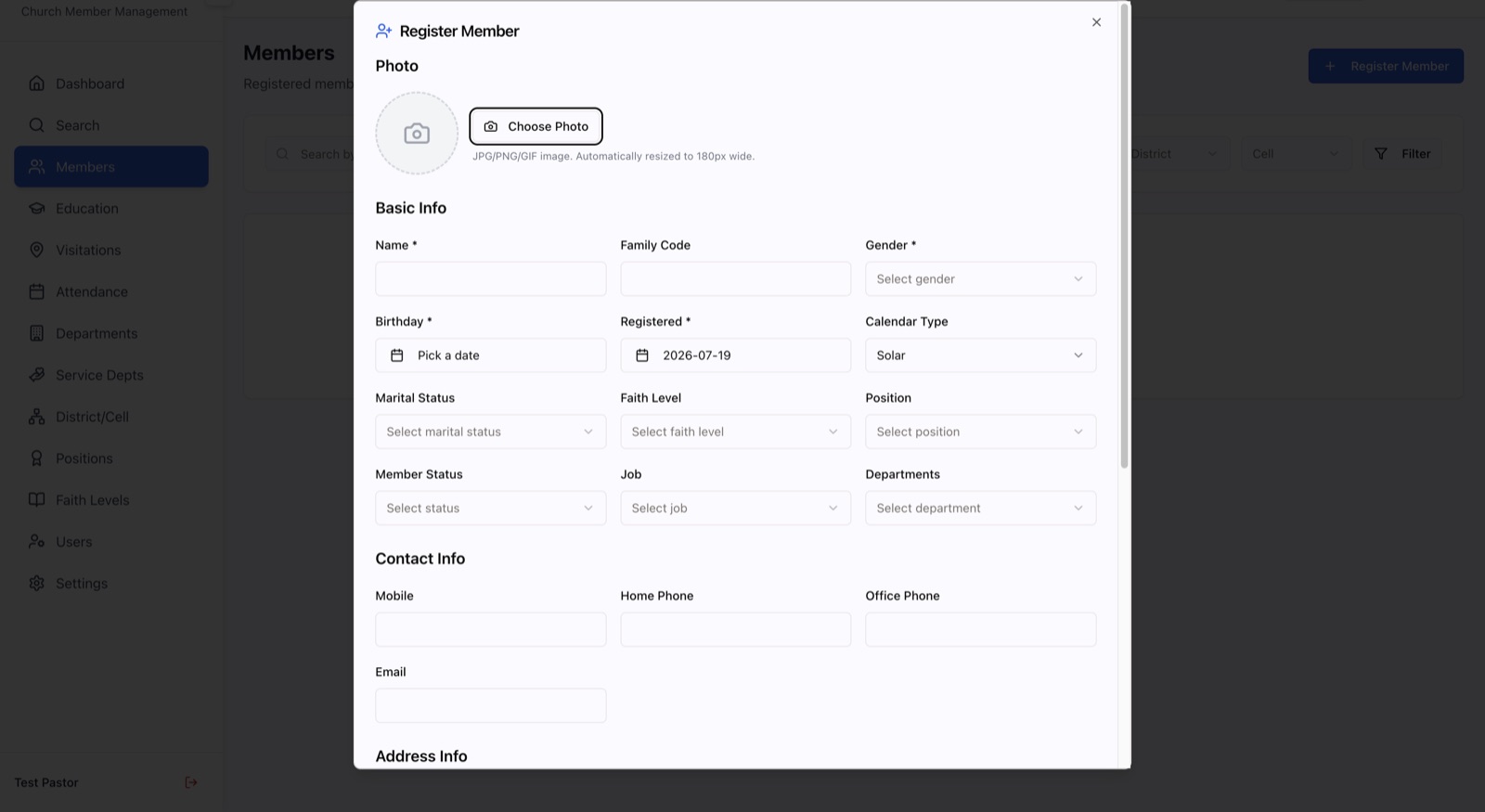Click the Visitations map pin icon

click(x=36, y=250)
